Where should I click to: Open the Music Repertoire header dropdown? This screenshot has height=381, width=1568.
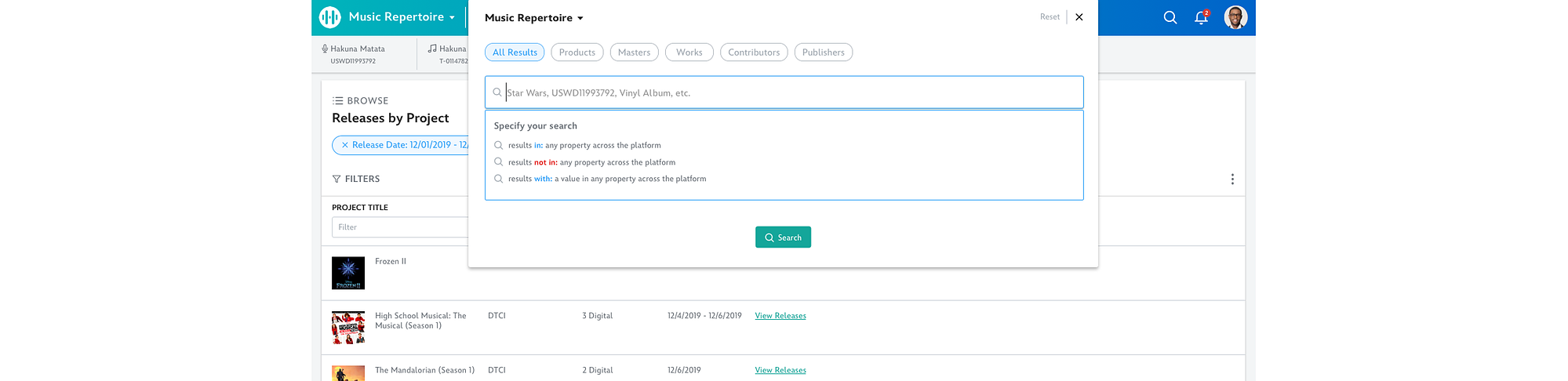pos(402,16)
